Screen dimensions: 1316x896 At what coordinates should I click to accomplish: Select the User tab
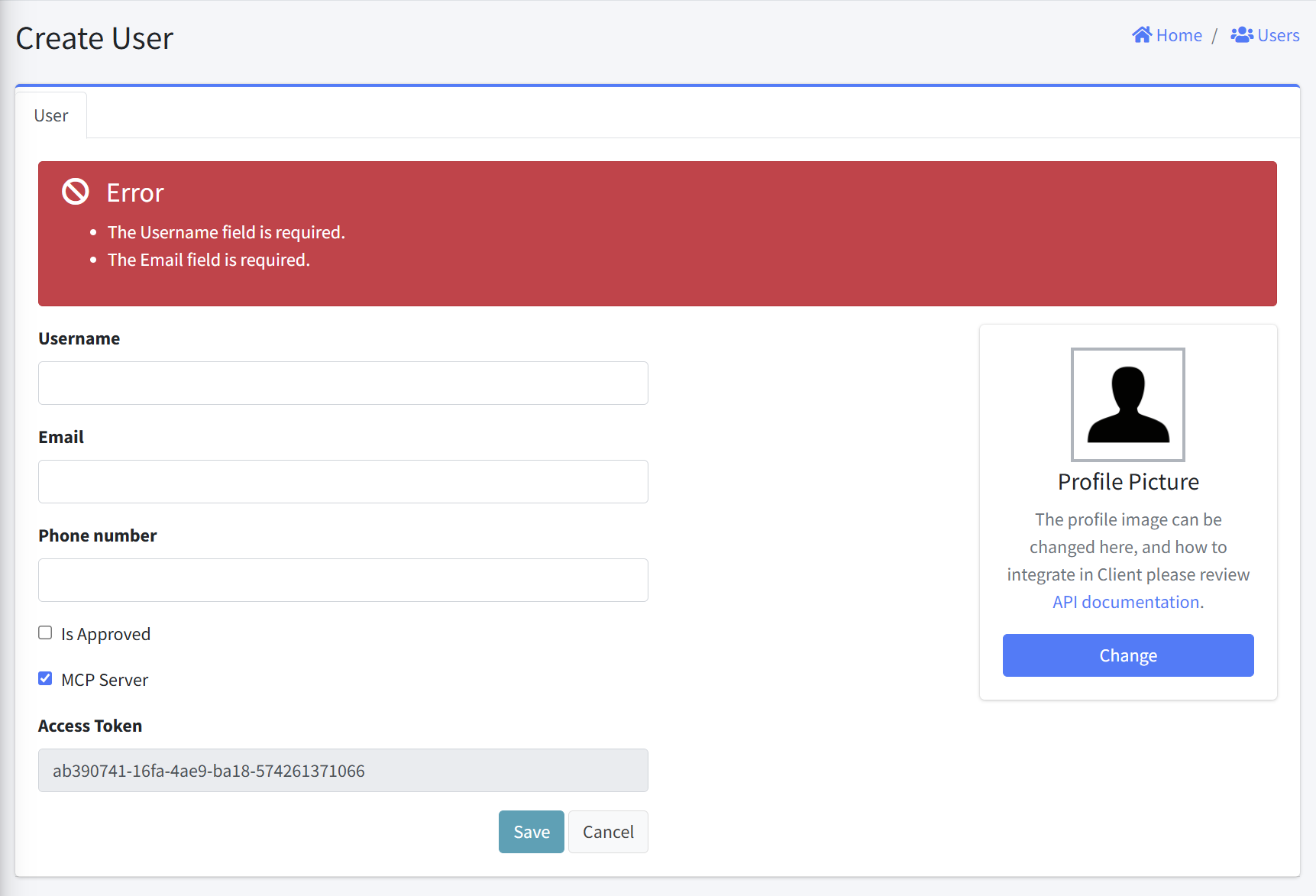click(51, 115)
